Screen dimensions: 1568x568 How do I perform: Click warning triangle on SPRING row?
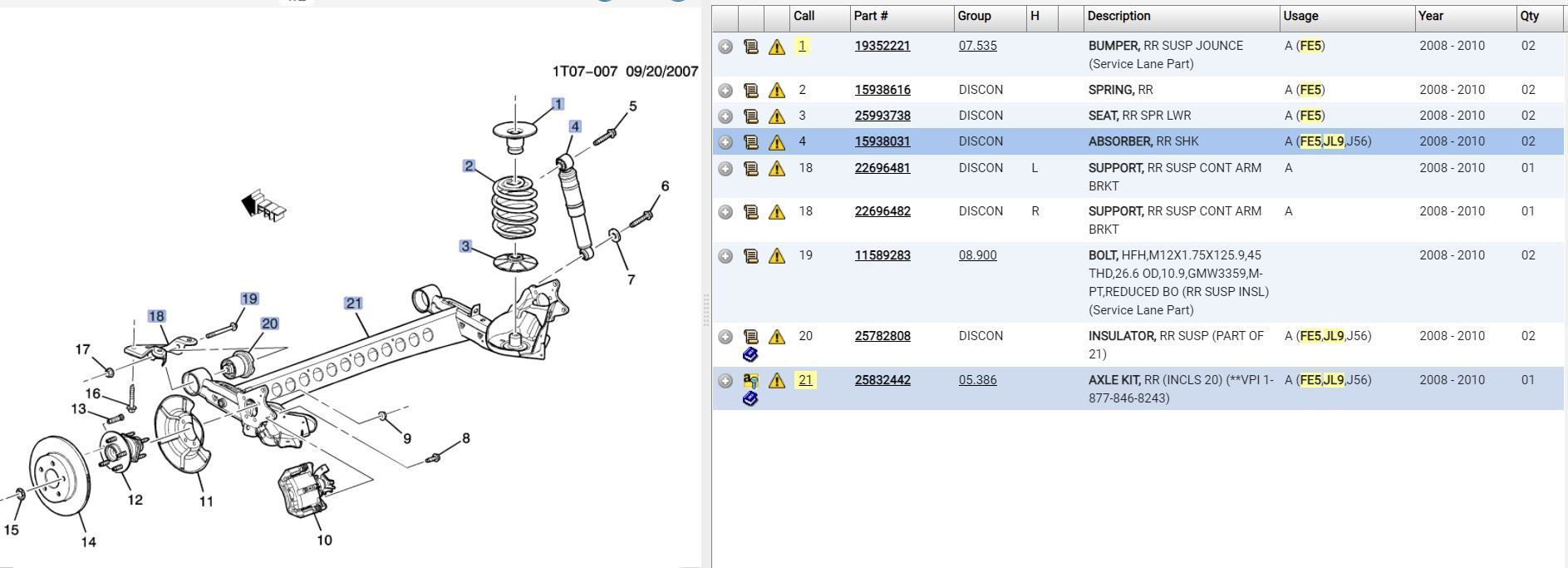[777, 91]
